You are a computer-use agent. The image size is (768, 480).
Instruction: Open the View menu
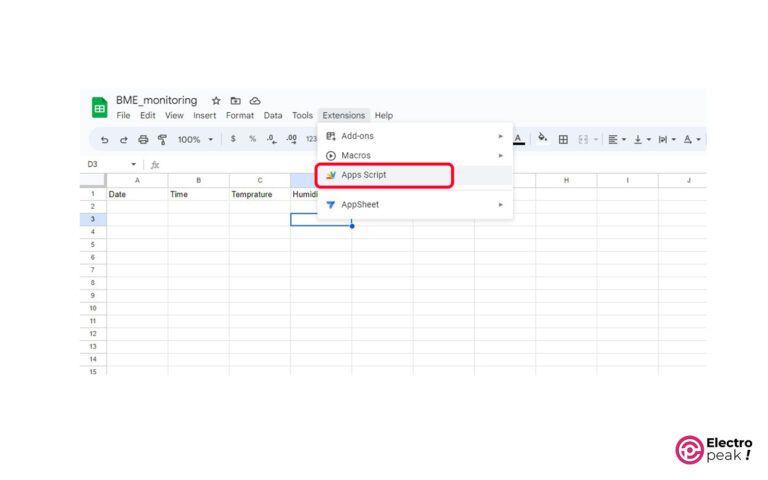click(174, 116)
